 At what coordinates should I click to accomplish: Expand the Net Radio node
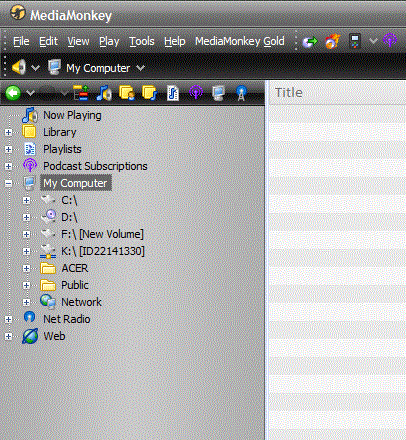tap(8, 319)
